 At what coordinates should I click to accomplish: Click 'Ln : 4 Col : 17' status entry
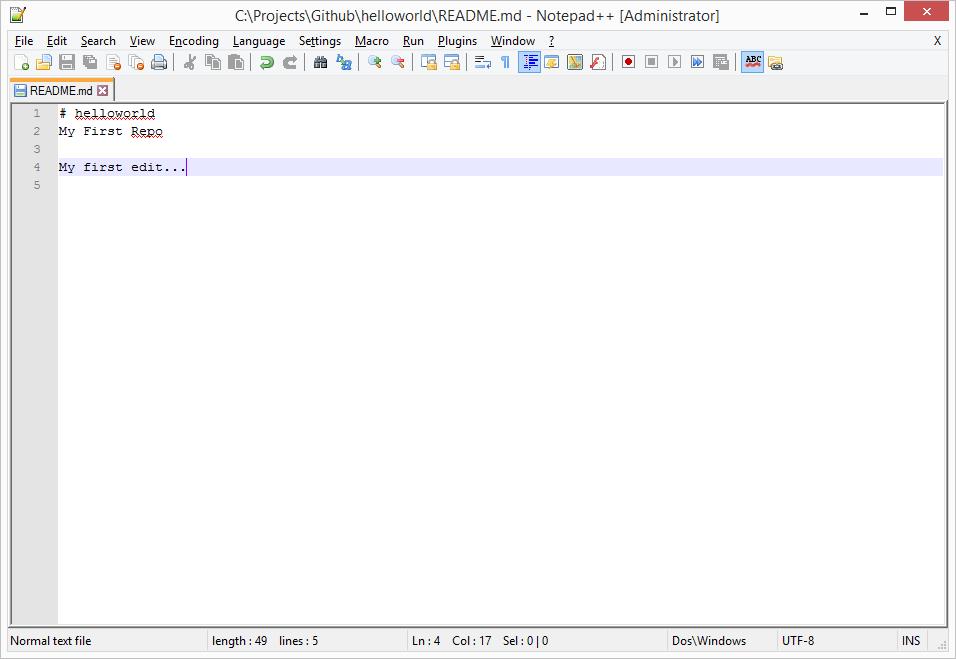click(x=452, y=641)
